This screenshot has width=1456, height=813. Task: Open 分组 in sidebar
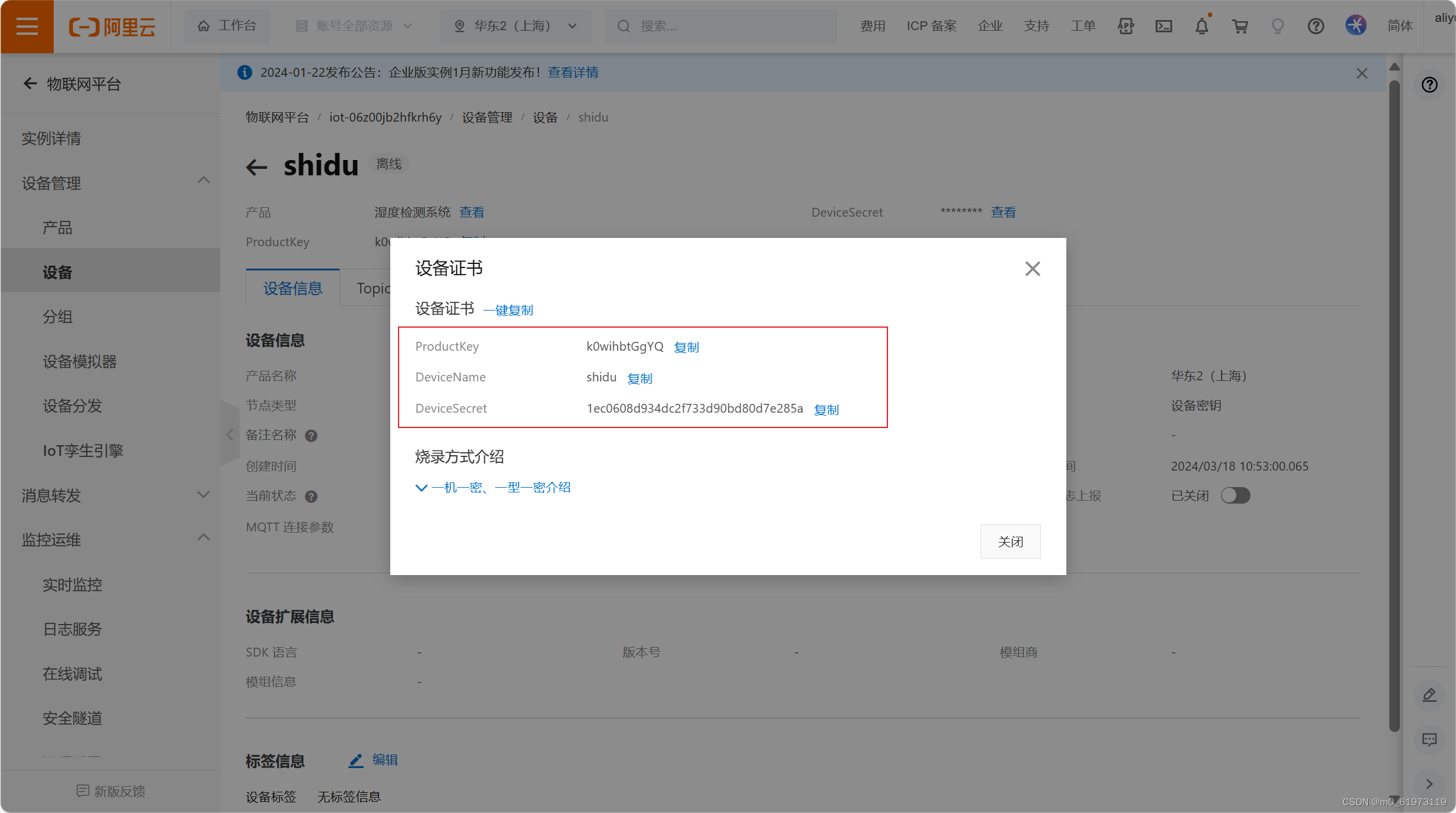(57, 317)
